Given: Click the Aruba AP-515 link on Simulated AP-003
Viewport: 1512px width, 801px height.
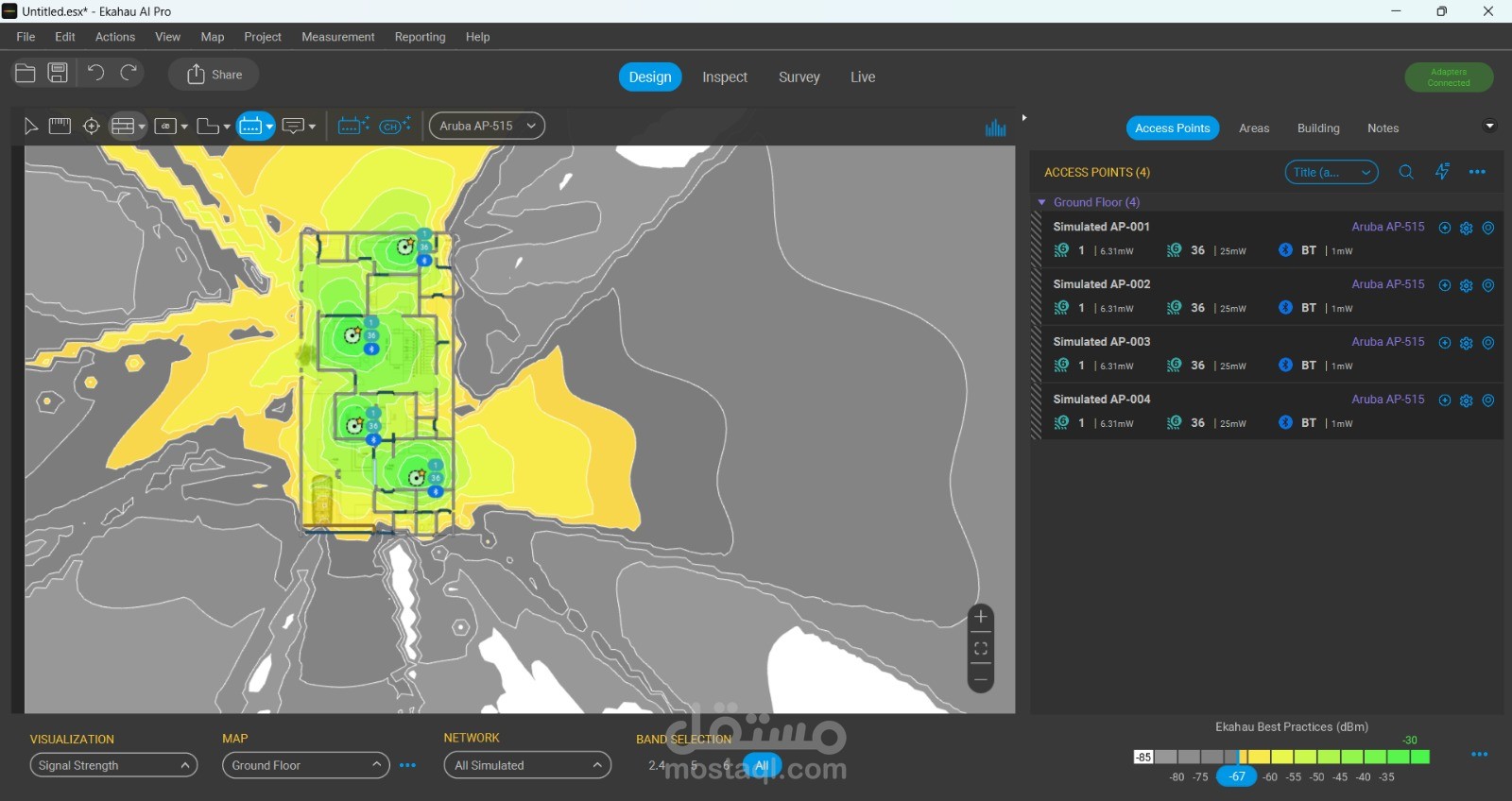Looking at the screenshot, I should pyautogui.click(x=1388, y=342).
